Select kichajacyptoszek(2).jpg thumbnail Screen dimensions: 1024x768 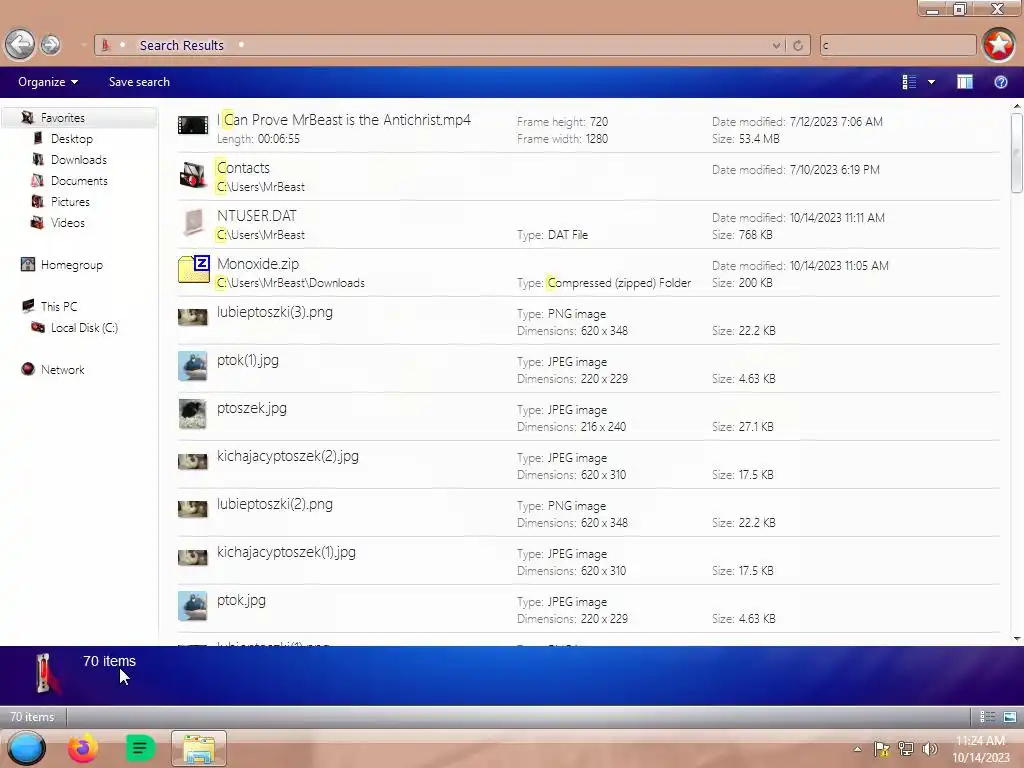point(193,461)
